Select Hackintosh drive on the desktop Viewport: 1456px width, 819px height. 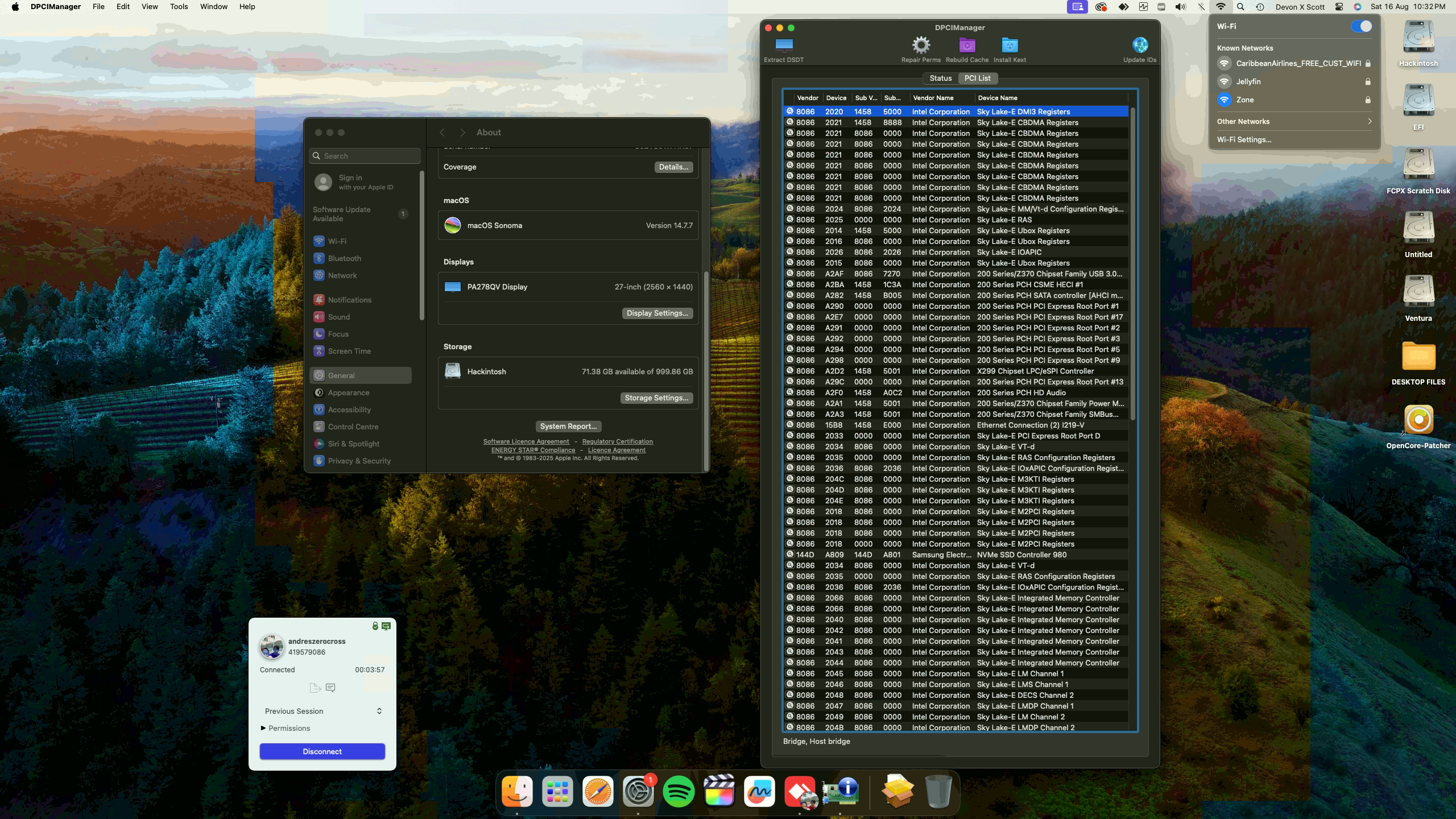point(1418,38)
